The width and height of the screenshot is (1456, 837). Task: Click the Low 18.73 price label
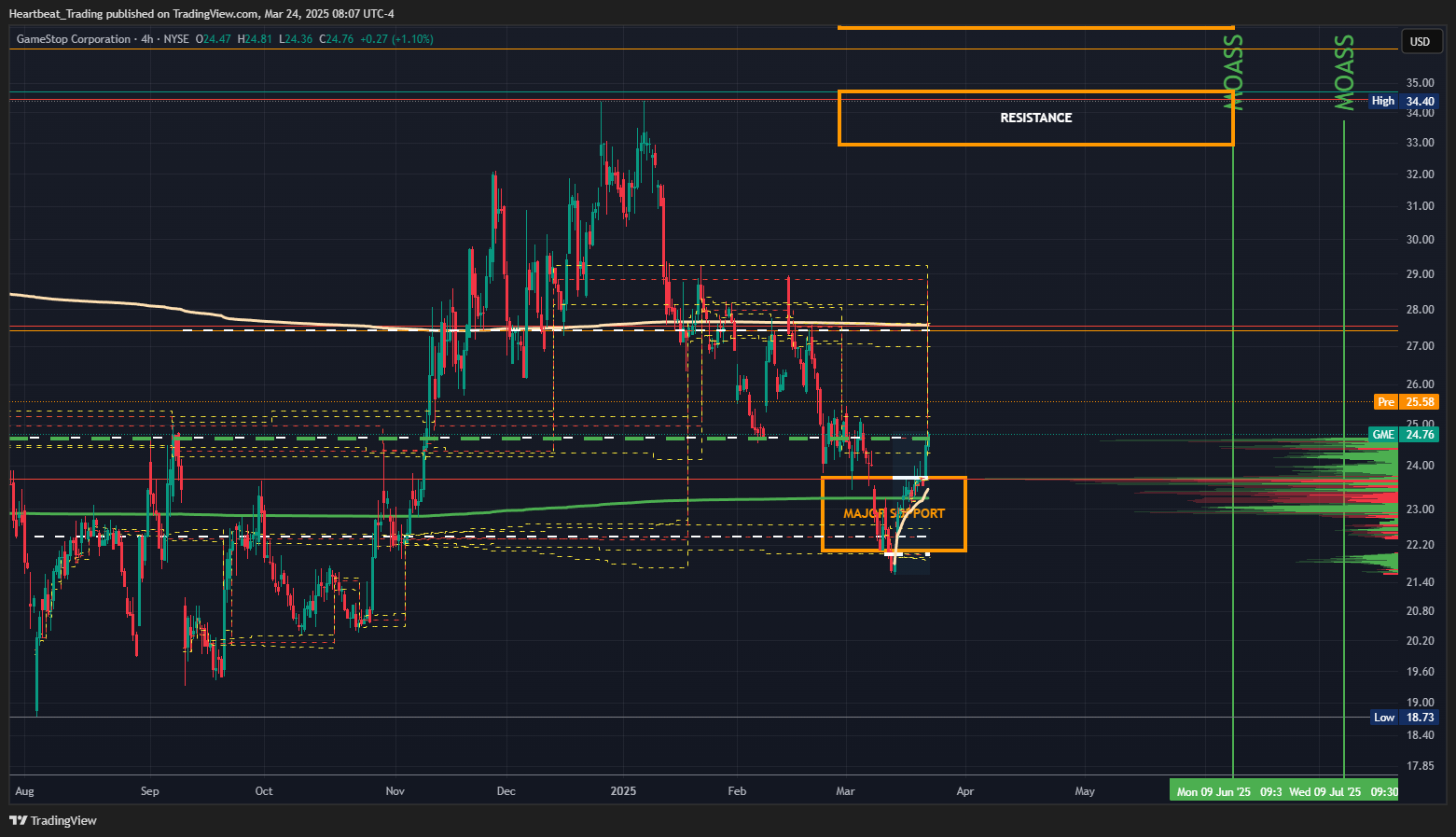1406,718
